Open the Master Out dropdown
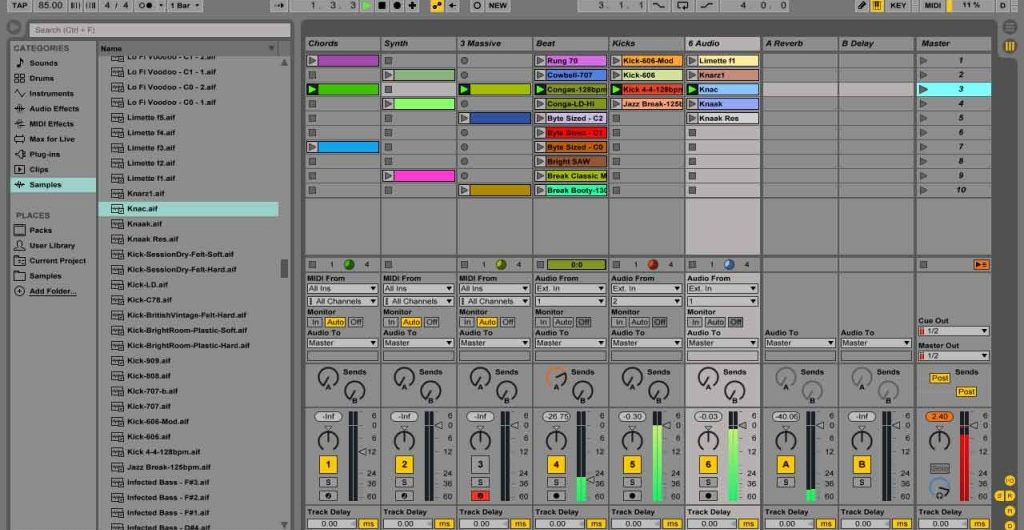The image size is (1024, 530). [x=953, y=356]
